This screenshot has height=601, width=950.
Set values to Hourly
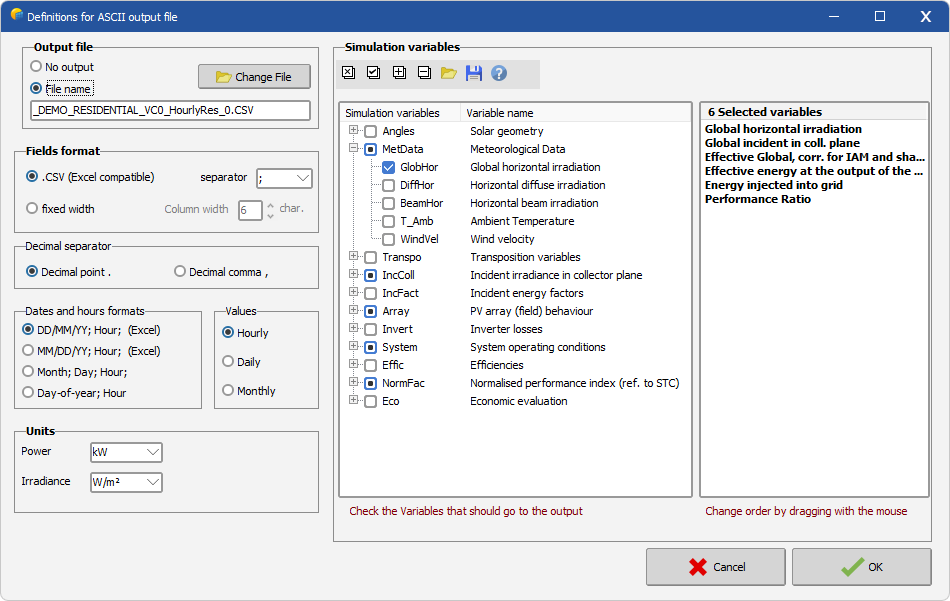[228, 332]
